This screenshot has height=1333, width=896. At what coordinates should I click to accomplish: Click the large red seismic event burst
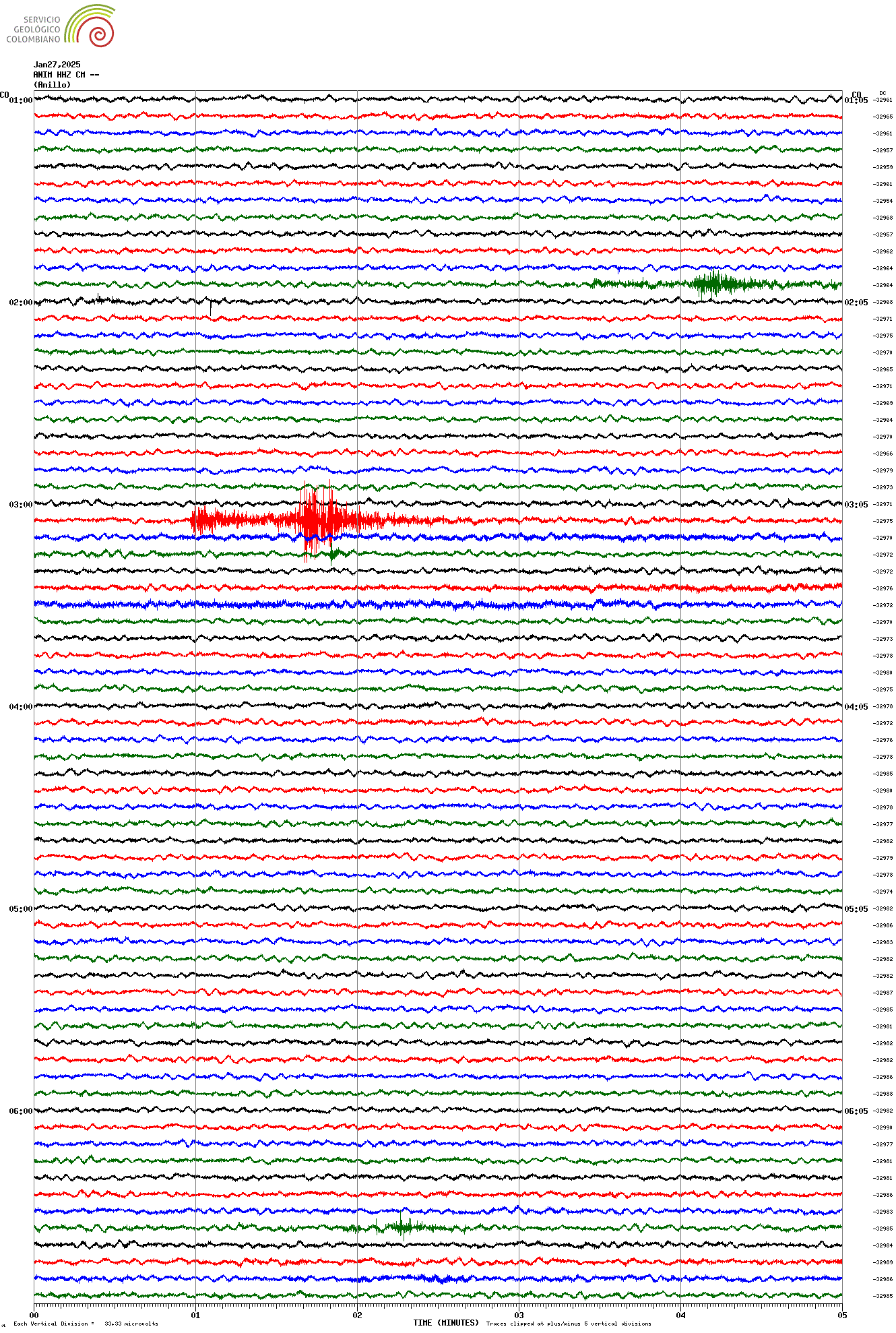310,520
